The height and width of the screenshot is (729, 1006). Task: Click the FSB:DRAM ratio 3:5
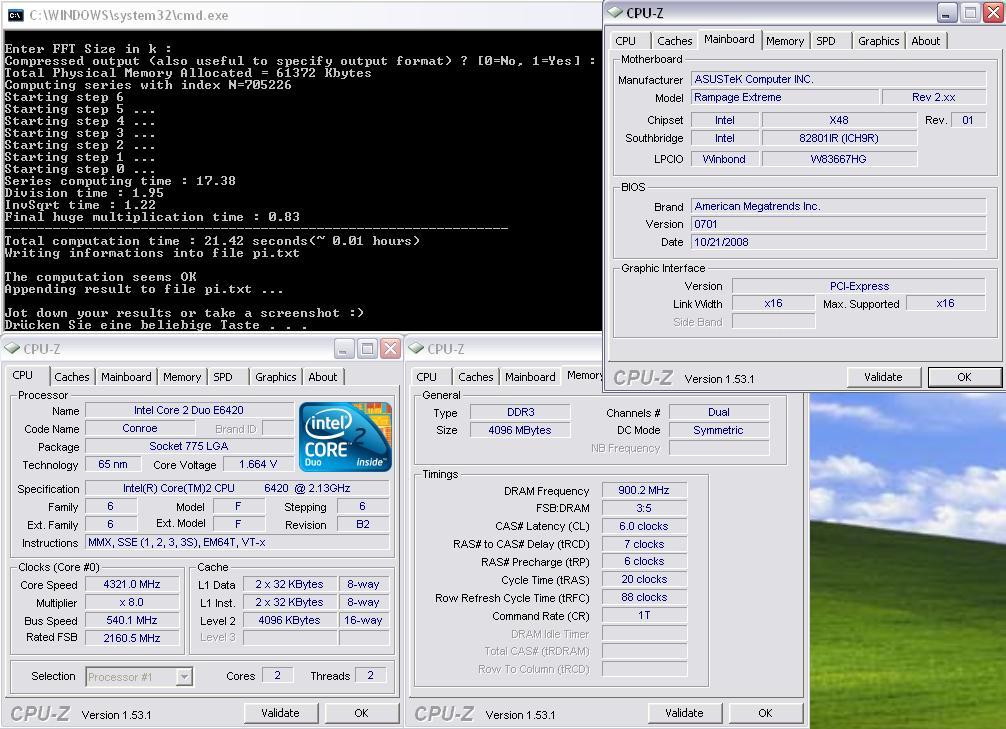point(644,508)
